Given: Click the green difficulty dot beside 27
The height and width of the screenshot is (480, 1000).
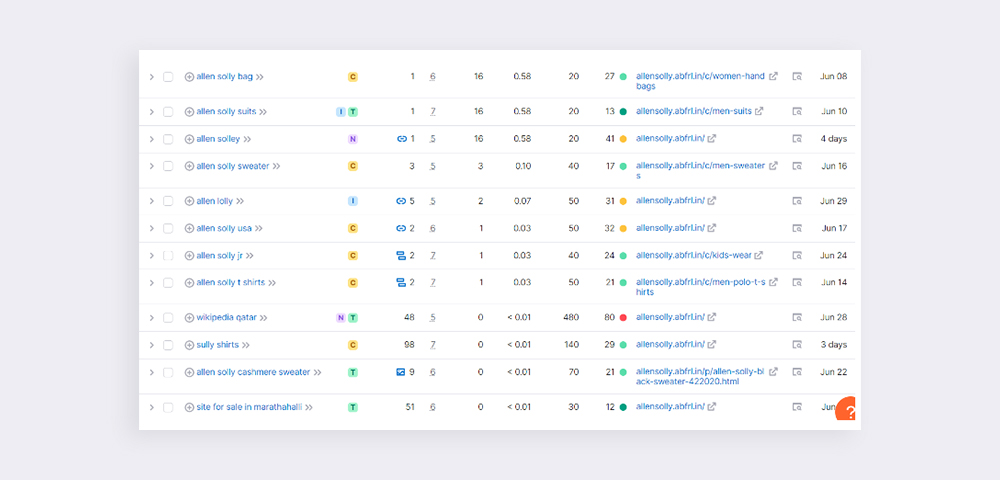Looking at the screenshot, I should coord(623,76).
